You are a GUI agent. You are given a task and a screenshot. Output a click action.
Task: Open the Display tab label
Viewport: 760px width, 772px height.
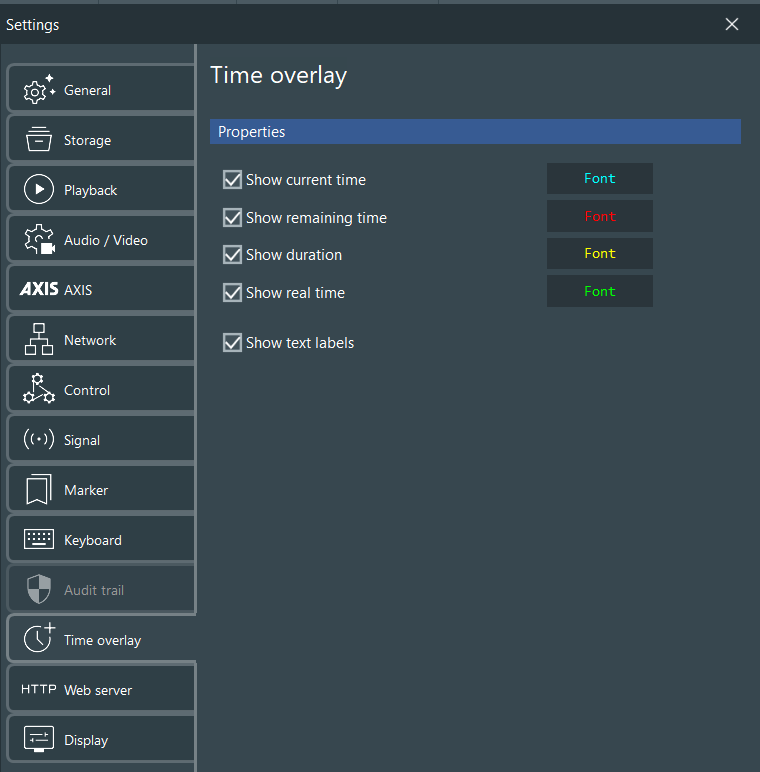pos(86,740)
